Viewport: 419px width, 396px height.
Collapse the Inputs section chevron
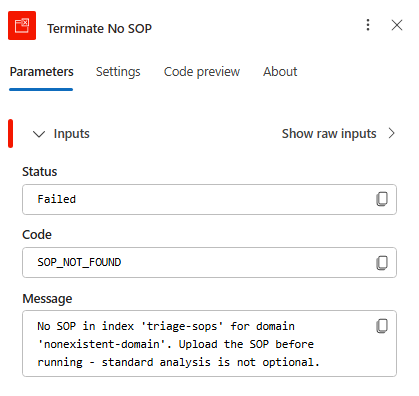pyautogui.click(x=39, y=134)
